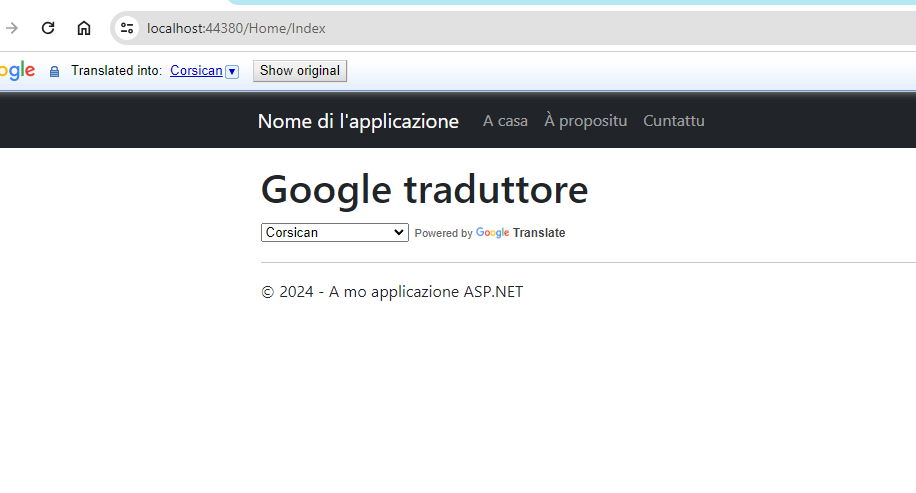Click the address bar URL localhost:44380/Home/Index

[236, 28]
